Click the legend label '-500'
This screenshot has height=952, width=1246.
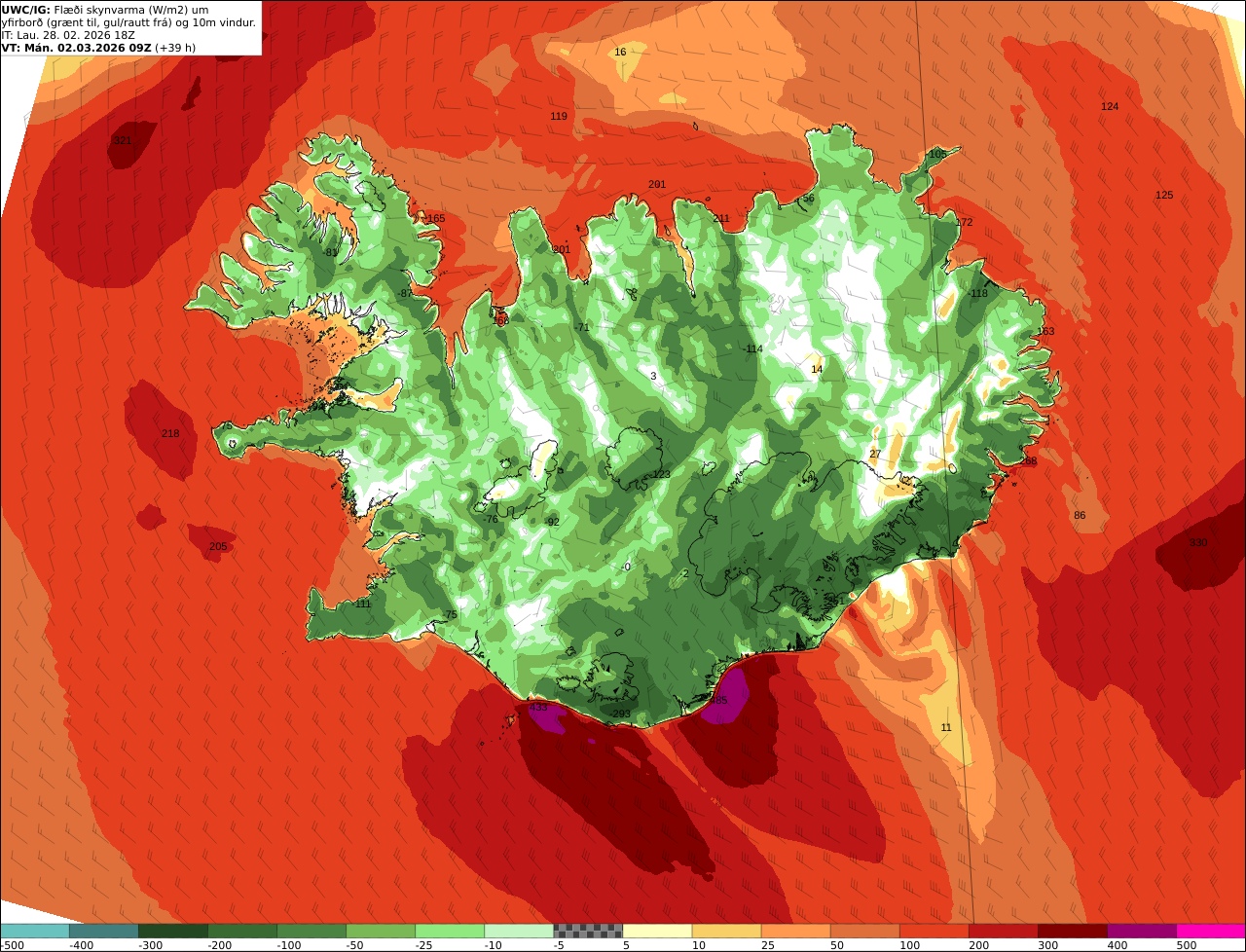click(x=12, y=945)
